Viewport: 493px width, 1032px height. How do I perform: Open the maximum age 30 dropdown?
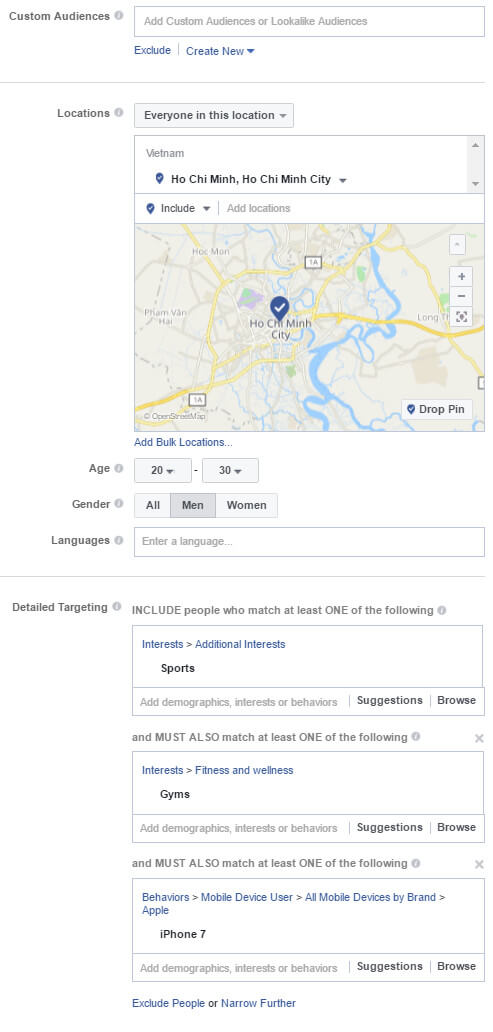pos(230,471)
